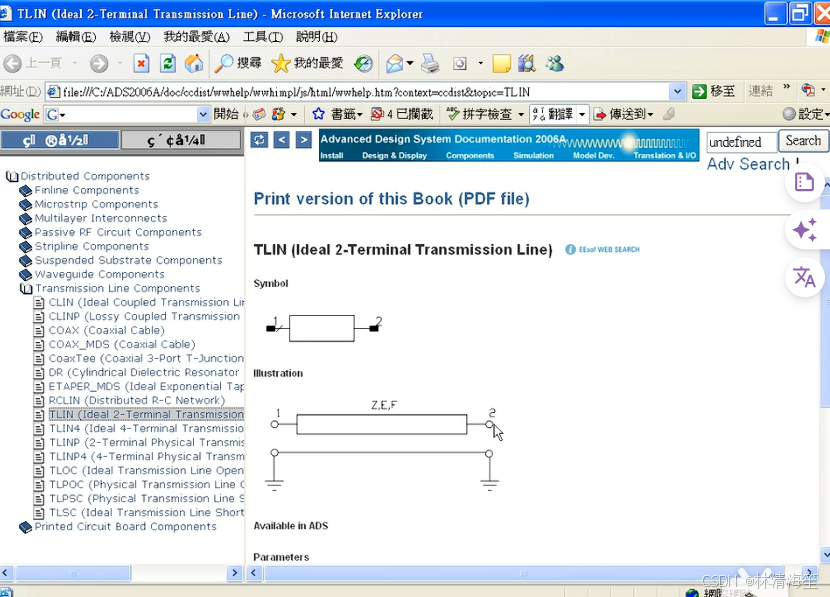Select TLIN4 (Ideal 4-Terminal Transmission) topic
Screen dimensions: 830x597
(x=146, y=429)
